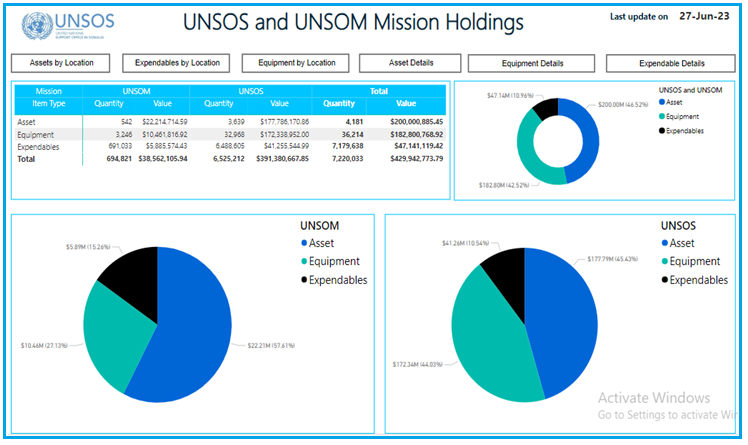
Task: Click the $47,141,119.42 total value
Action: pyautogui.click(x=418, y=146)
